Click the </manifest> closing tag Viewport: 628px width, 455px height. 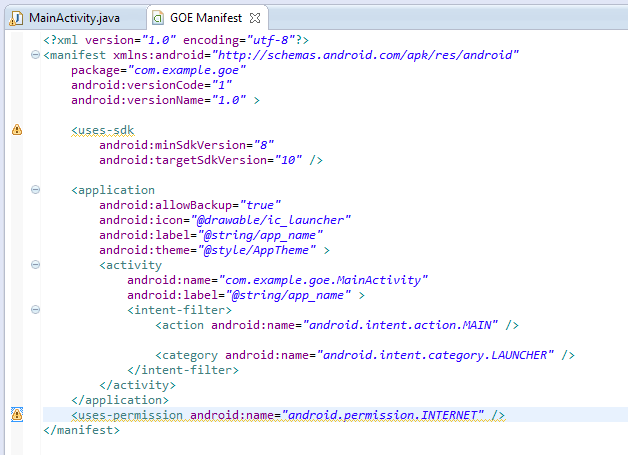(x=81, y=430)
